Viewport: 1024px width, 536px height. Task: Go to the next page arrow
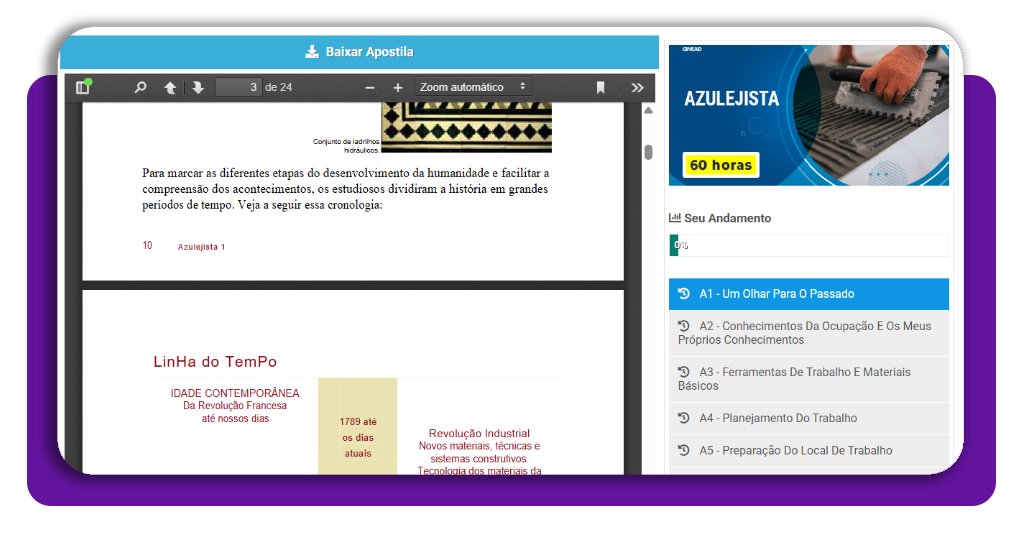click(198, 87)
